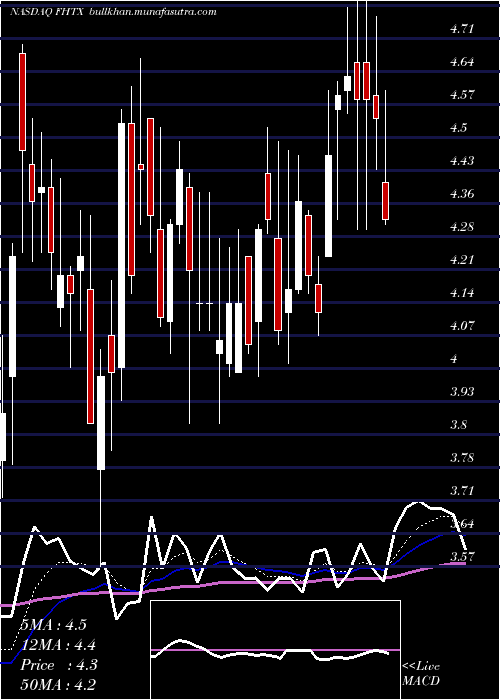Click the bullkhan.munafasutra.com watermark link text
500x700 pixels.
[x=153, y=12]
